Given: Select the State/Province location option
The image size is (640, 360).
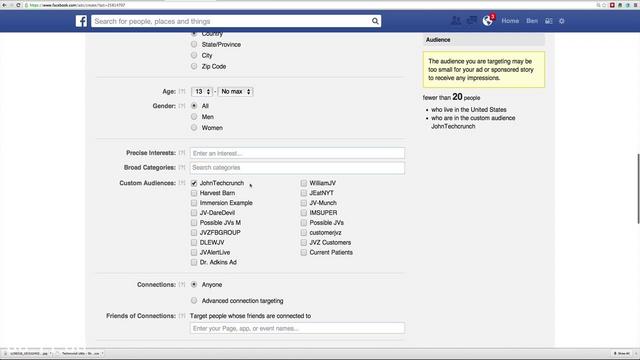Looking at the screenshot, I should (194, 44).
